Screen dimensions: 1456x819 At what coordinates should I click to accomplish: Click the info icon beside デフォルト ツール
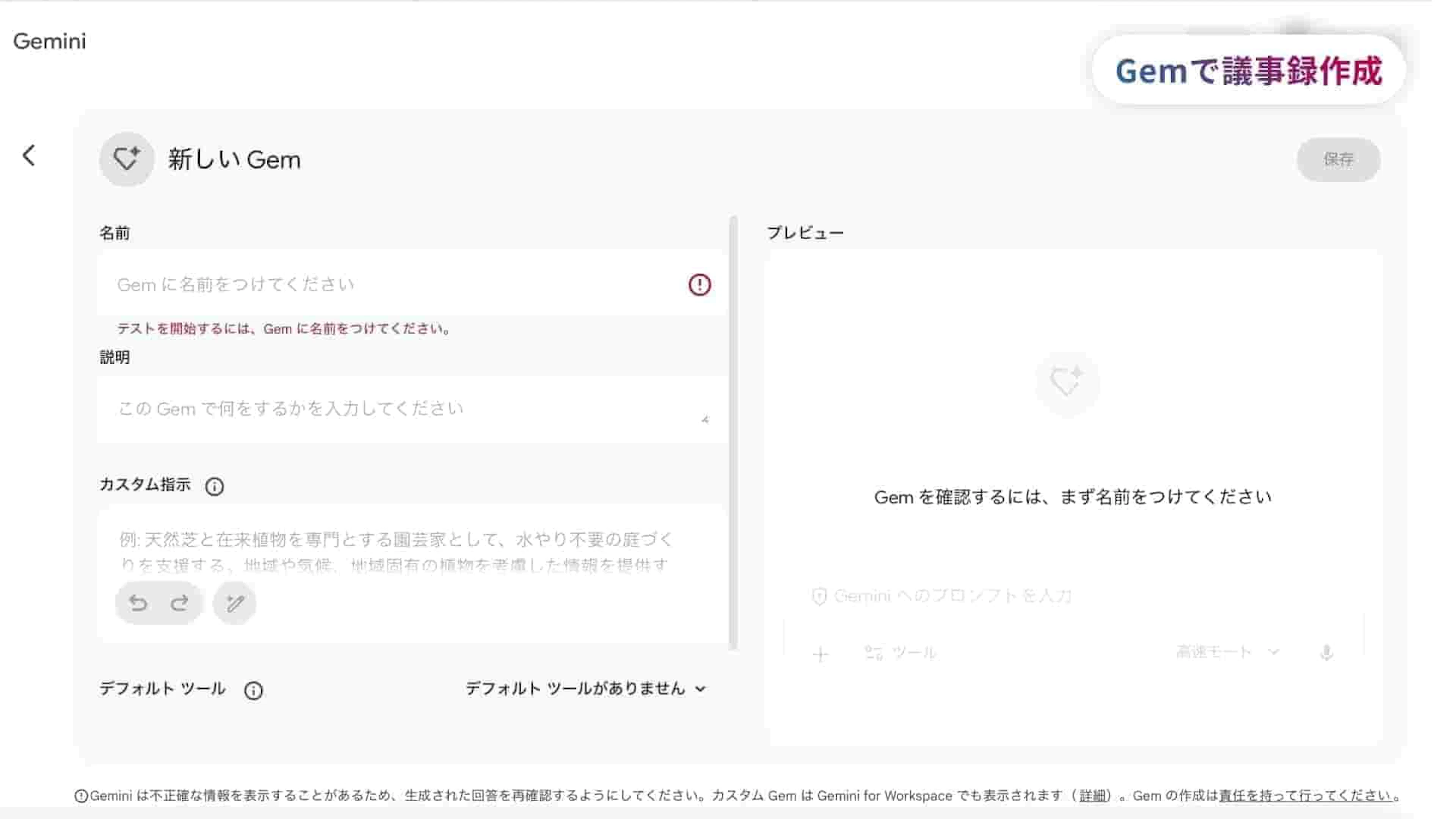(x=253, y=690)
